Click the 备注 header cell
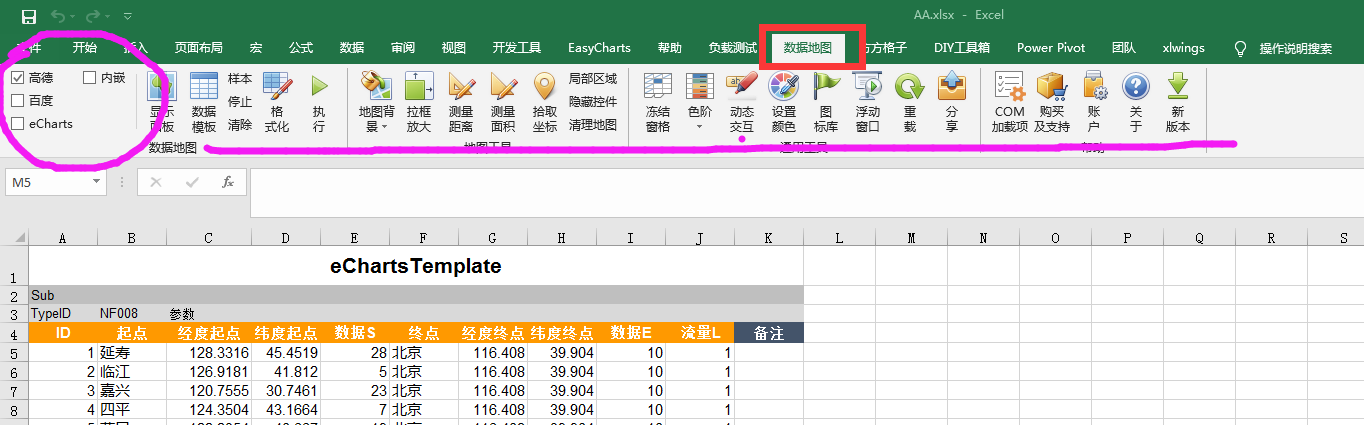The width and height of the screenshot is (1364, 425). click(x=768, y=333)
